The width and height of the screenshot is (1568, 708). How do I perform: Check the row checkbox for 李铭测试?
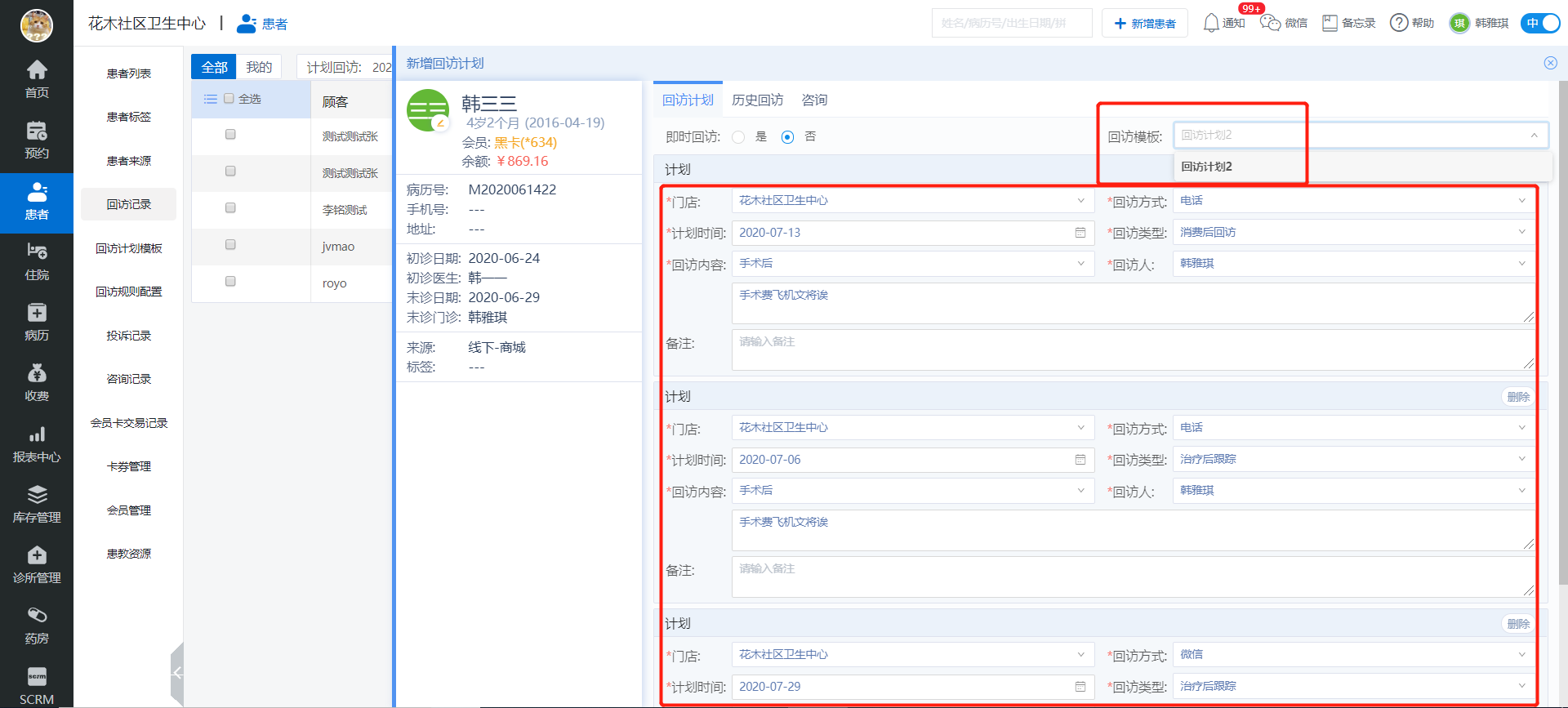[230, 208]
